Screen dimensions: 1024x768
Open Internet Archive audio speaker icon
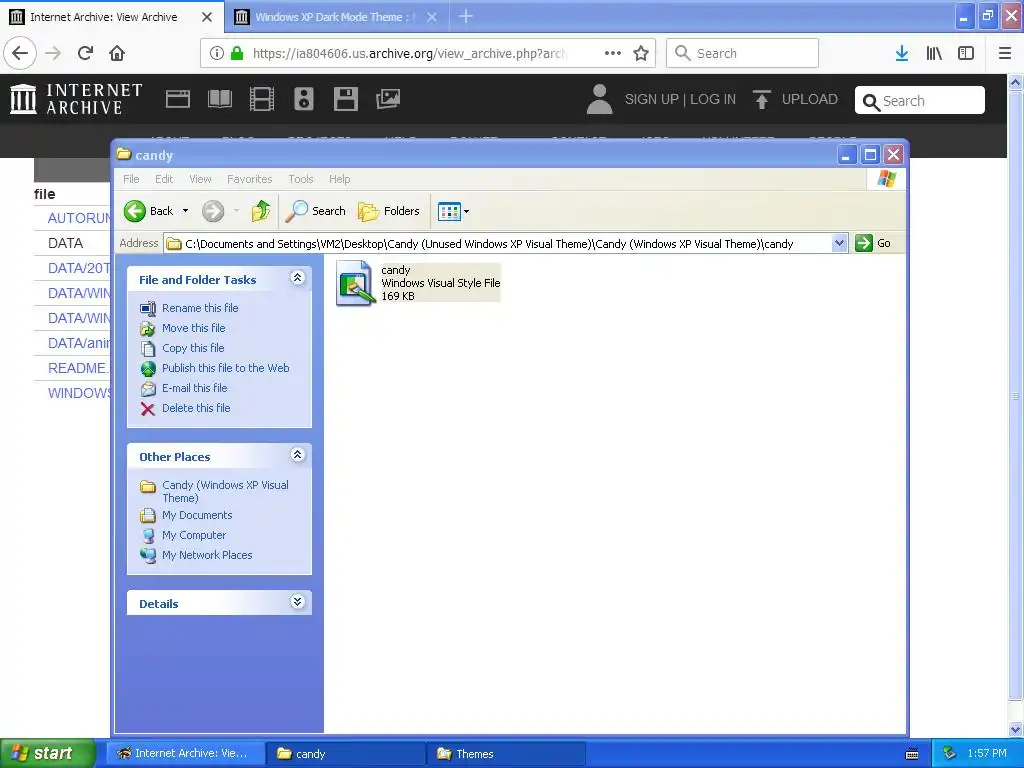tap(304, 99)
